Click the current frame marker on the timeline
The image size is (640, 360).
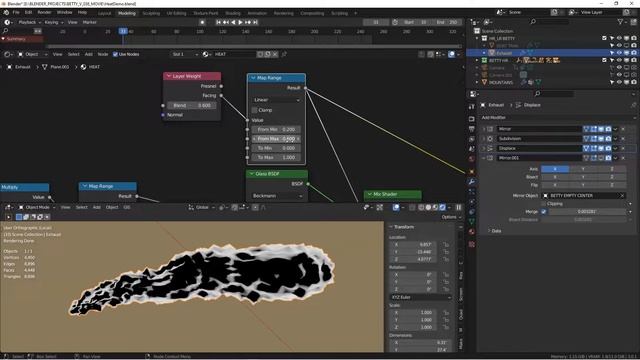pyautogui.click(x=123, y=31)
